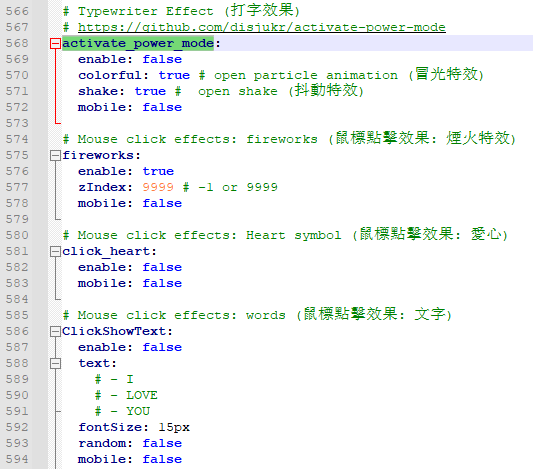Click false after mobile on line 583
533x469 pixels.
pyautogui.click(x=162, y=283)
